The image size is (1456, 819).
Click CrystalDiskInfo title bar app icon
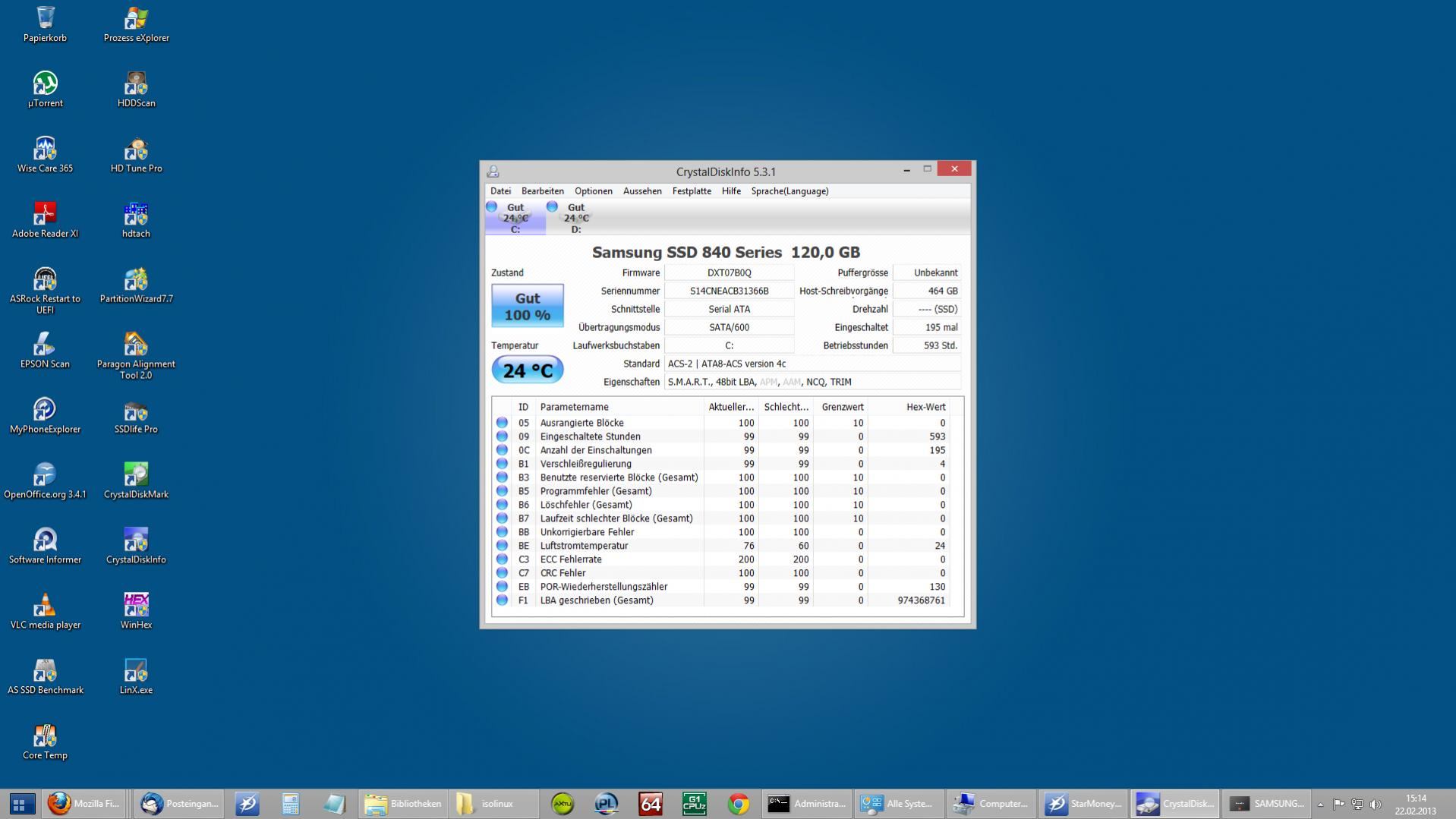coord(493,172)
